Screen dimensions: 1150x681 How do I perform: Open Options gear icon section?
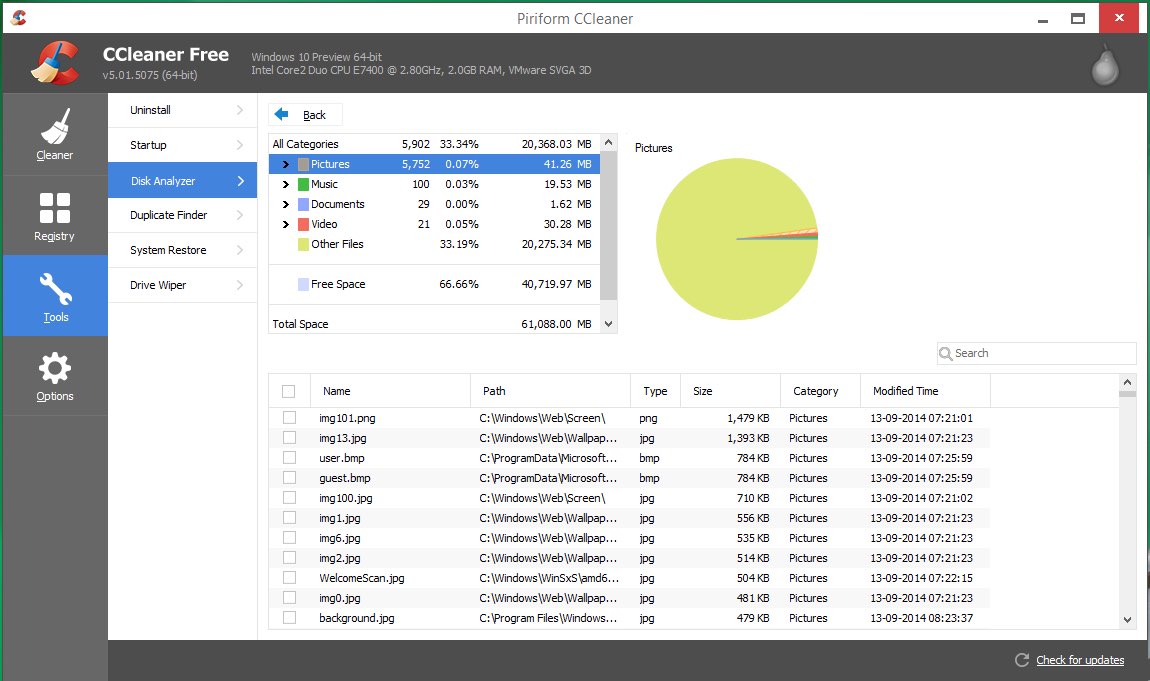pos(55,369)
